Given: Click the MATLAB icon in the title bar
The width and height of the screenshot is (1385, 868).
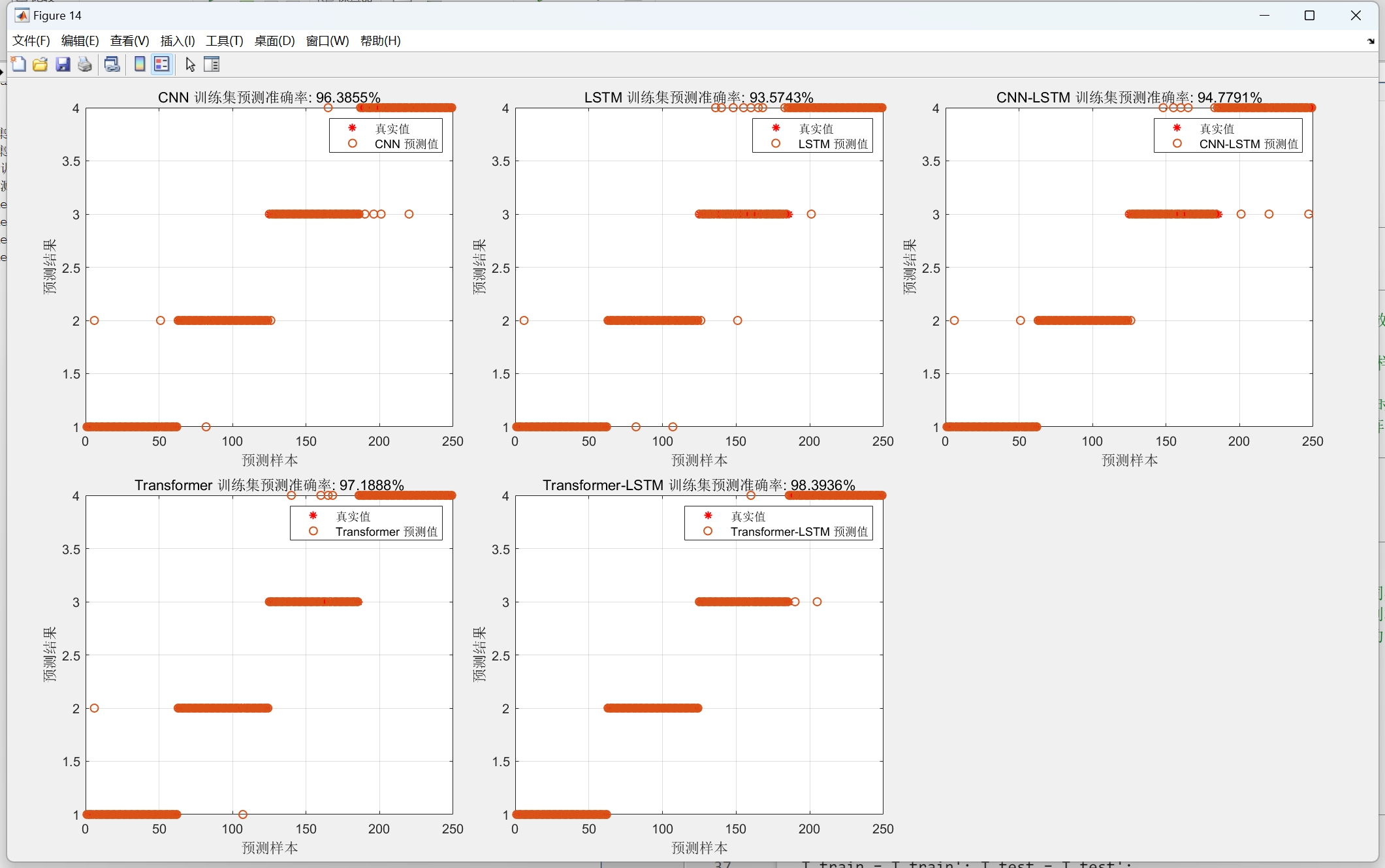Looking at the screenshot, I should [22, 15].
